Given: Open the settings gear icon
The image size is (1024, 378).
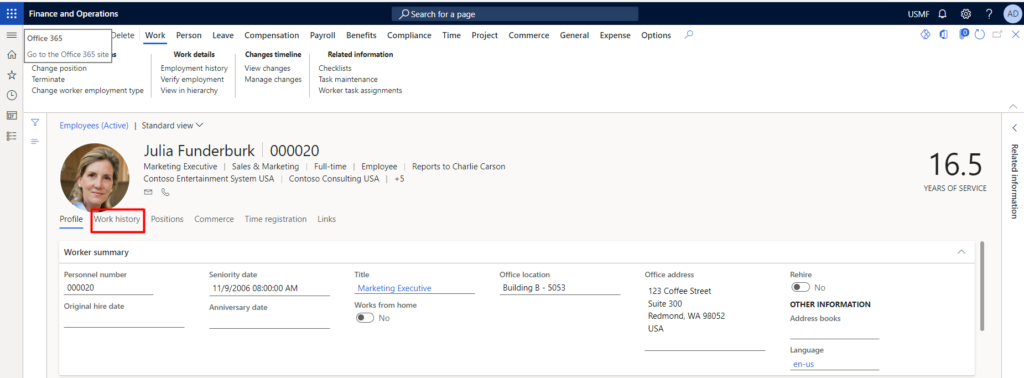Looking at the screenshot, I should pyautogui.click(x=966, y=14).
